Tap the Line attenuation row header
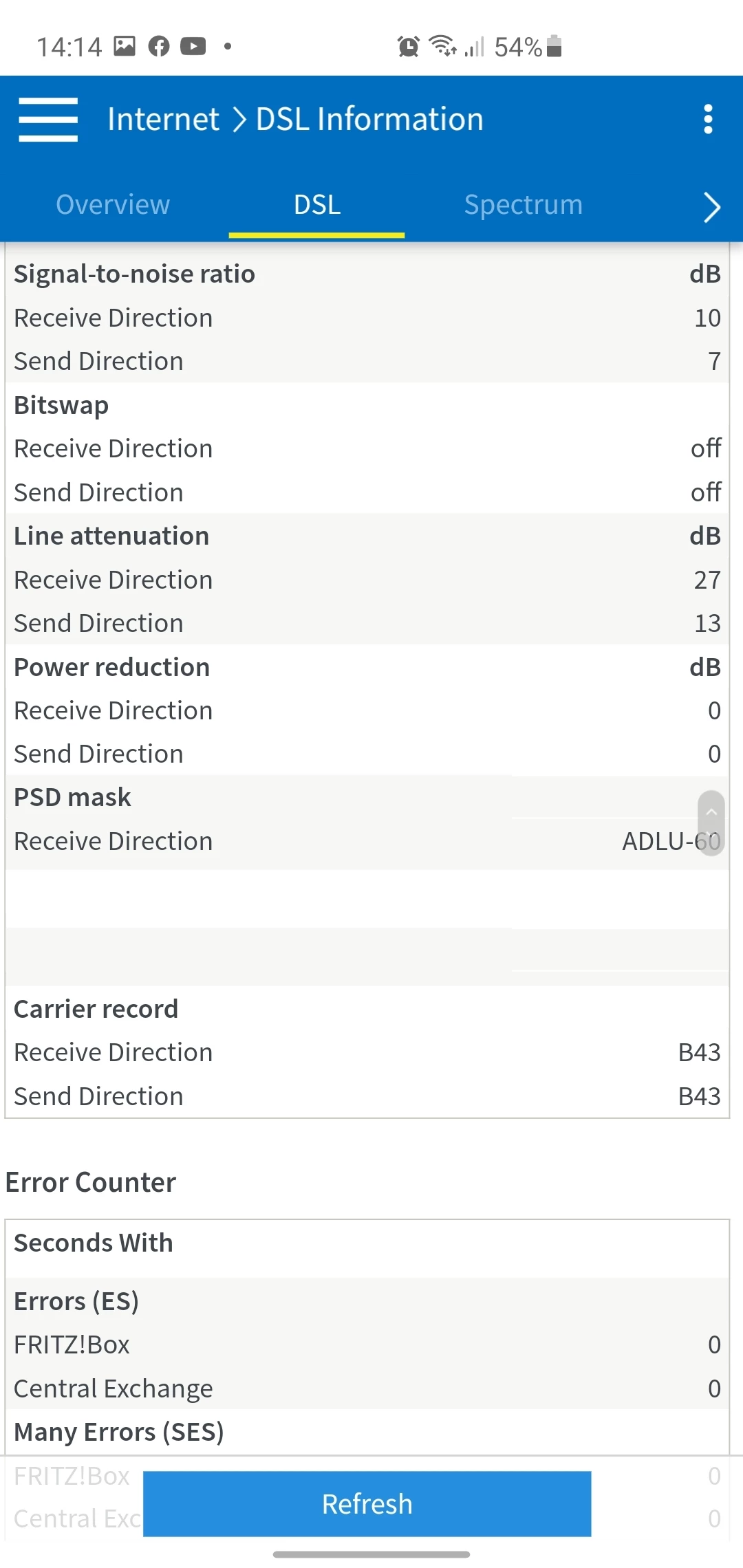 tap(111, 536)
